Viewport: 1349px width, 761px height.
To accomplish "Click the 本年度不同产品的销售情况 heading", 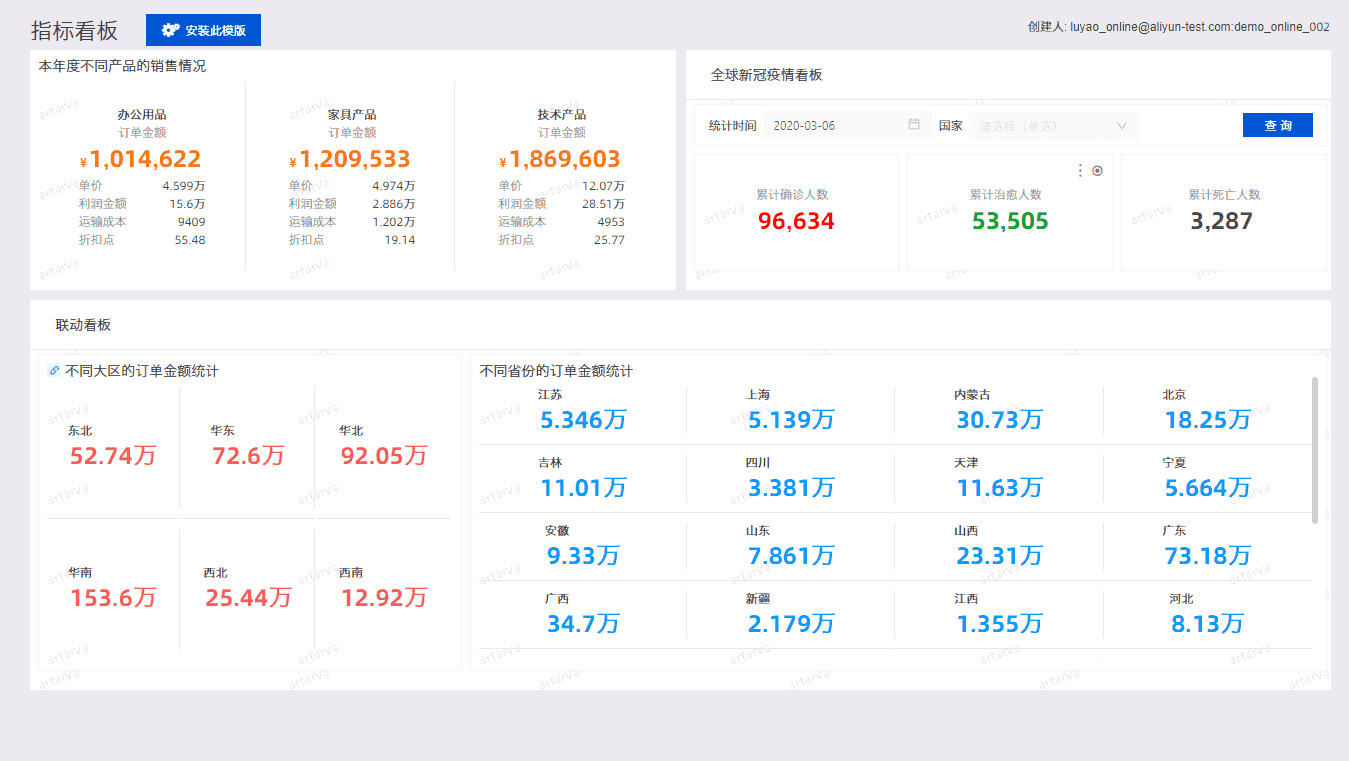I will coord(122,66).
